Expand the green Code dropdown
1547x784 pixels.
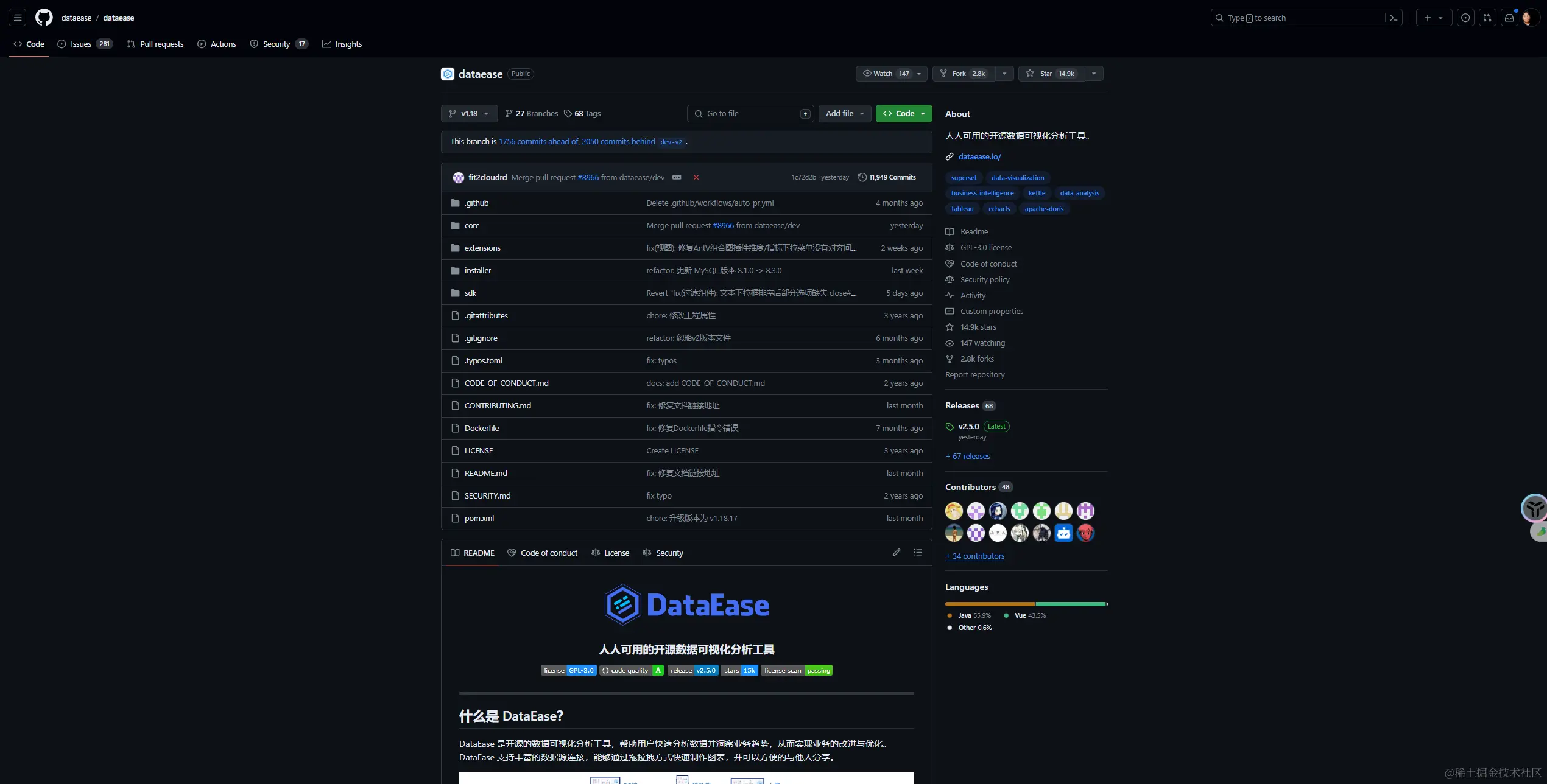(x=904, y=113)
